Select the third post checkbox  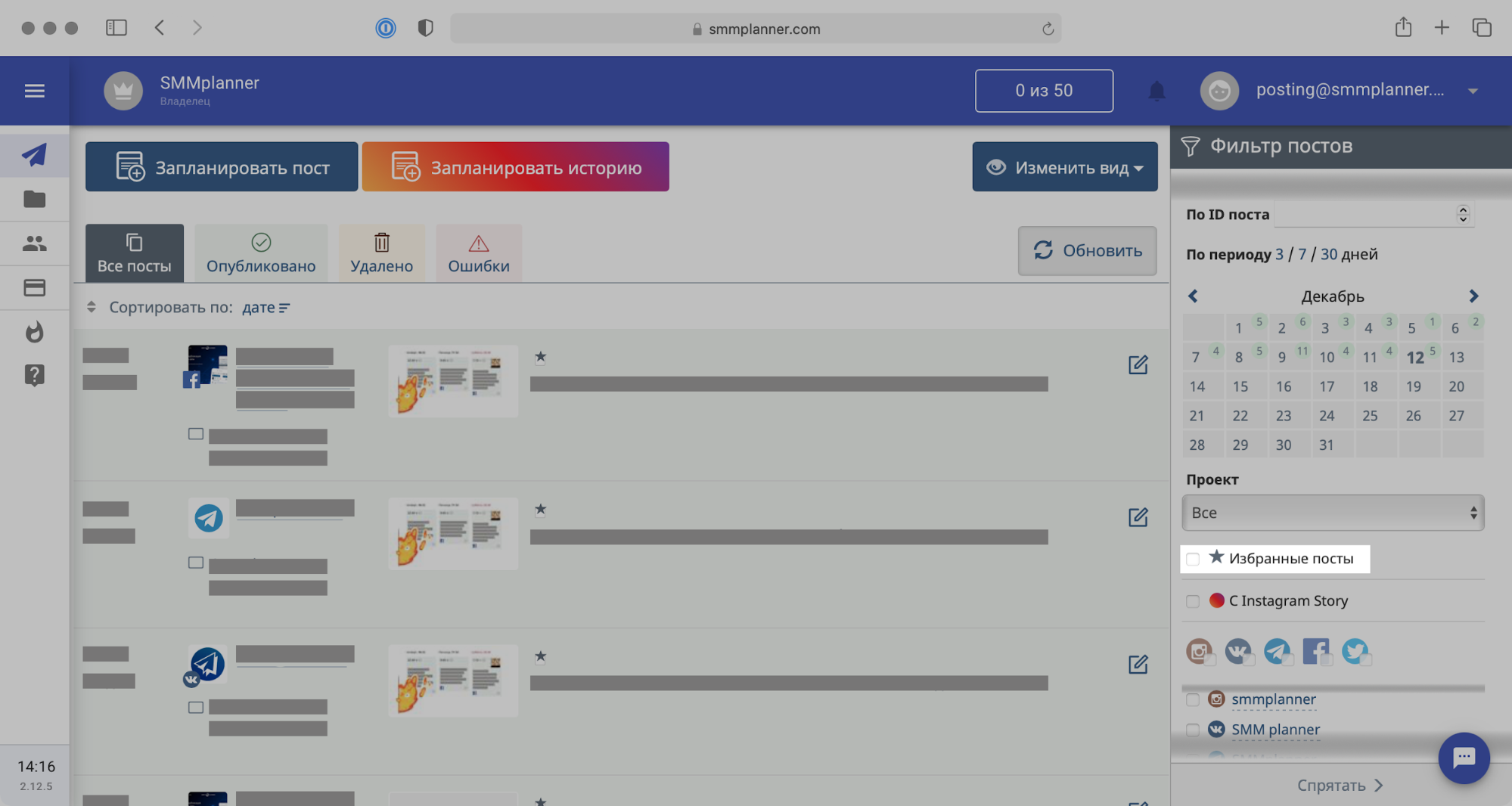[195, 708]
